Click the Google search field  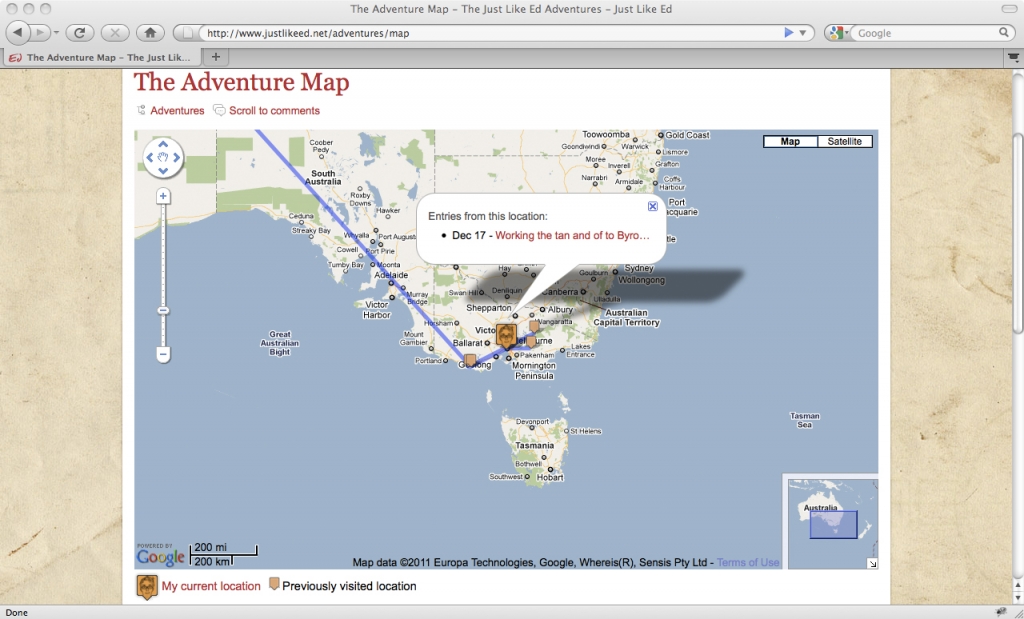pyautogui.click(x=926, y=33)
